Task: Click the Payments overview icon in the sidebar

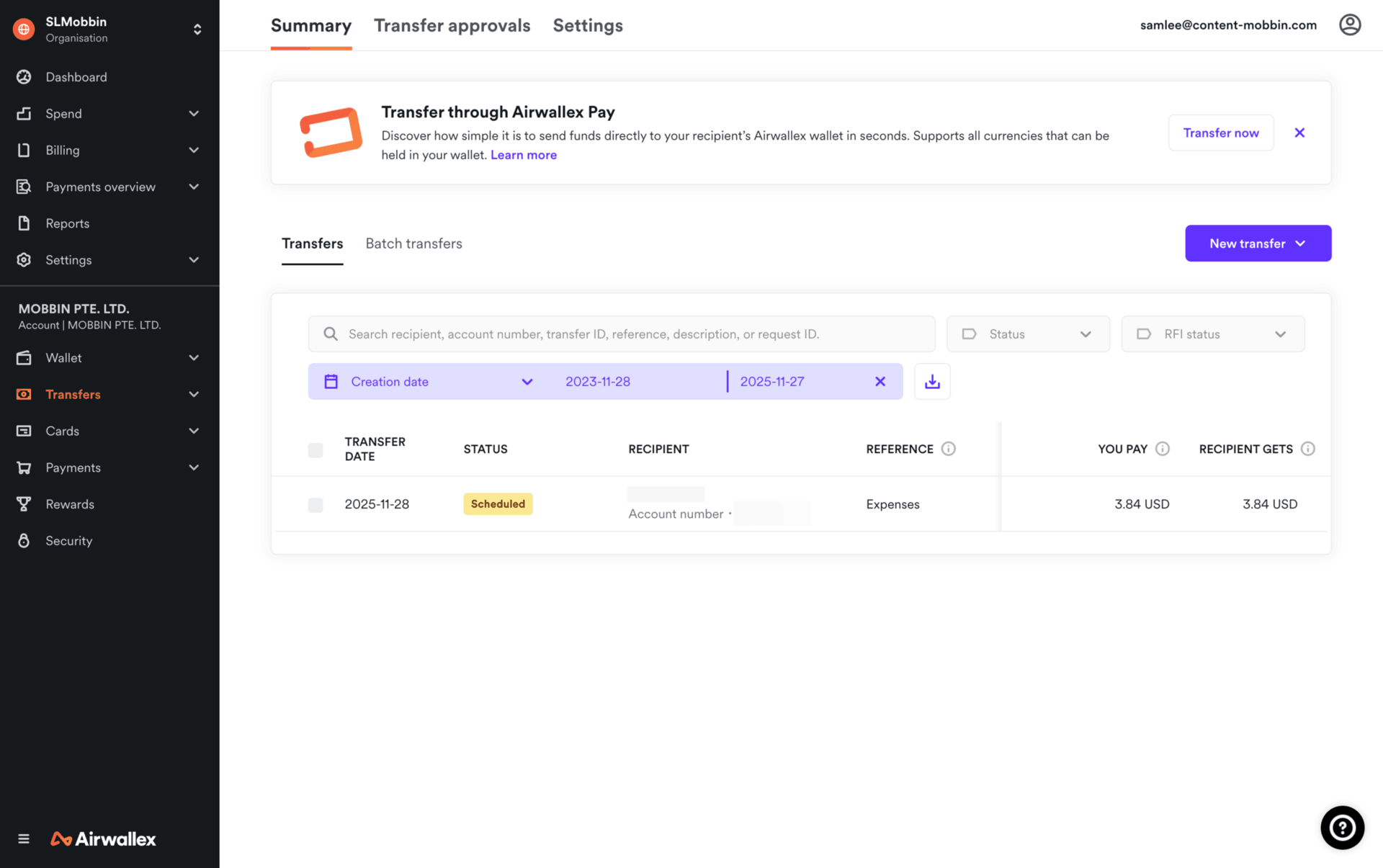Action: [x=24, y=187]
